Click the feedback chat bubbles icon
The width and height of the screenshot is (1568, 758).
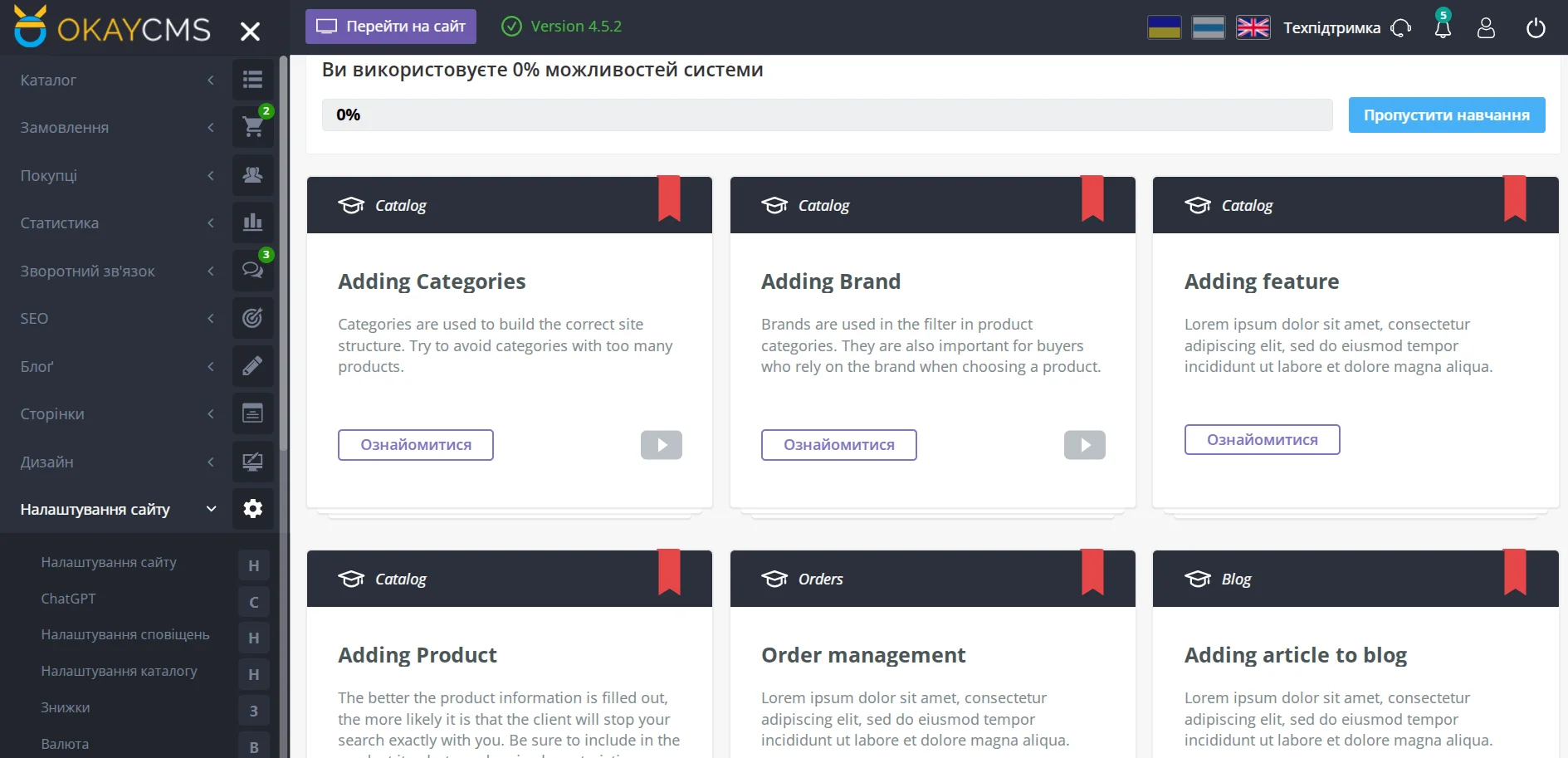252,271
